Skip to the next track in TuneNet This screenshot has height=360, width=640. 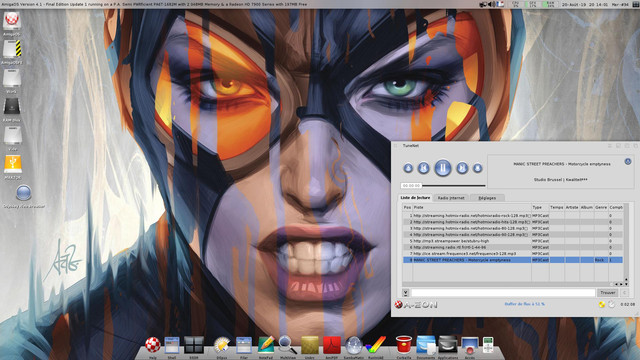[x=462, y=168]
